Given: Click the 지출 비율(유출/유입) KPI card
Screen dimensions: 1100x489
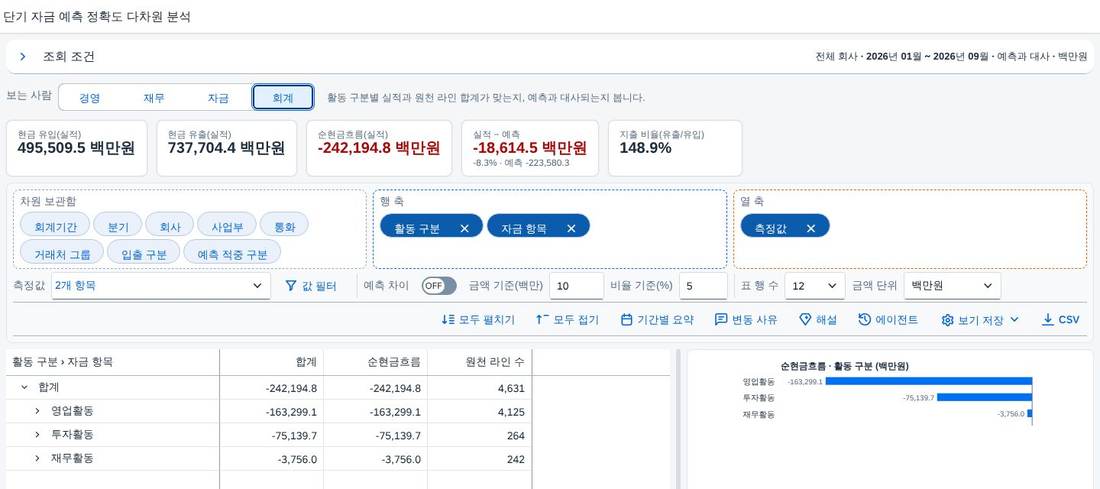Looking at the screenshot, I should click(675, 148).
